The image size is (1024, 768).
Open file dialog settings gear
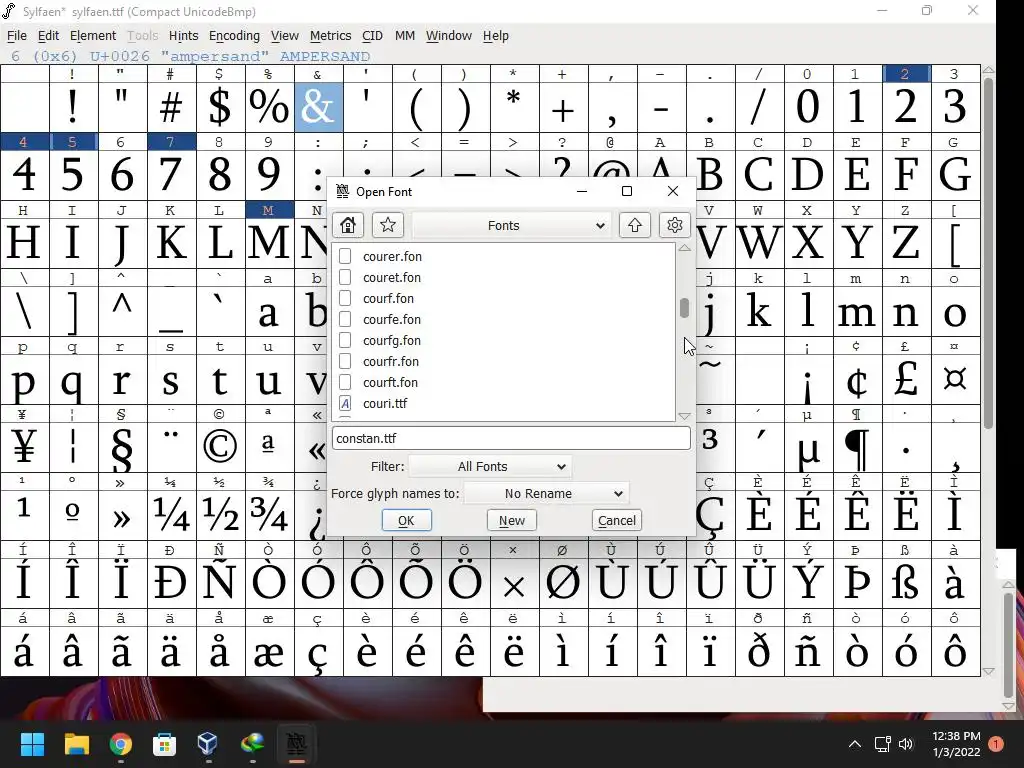pyautogui.click(x=675, y=225)
